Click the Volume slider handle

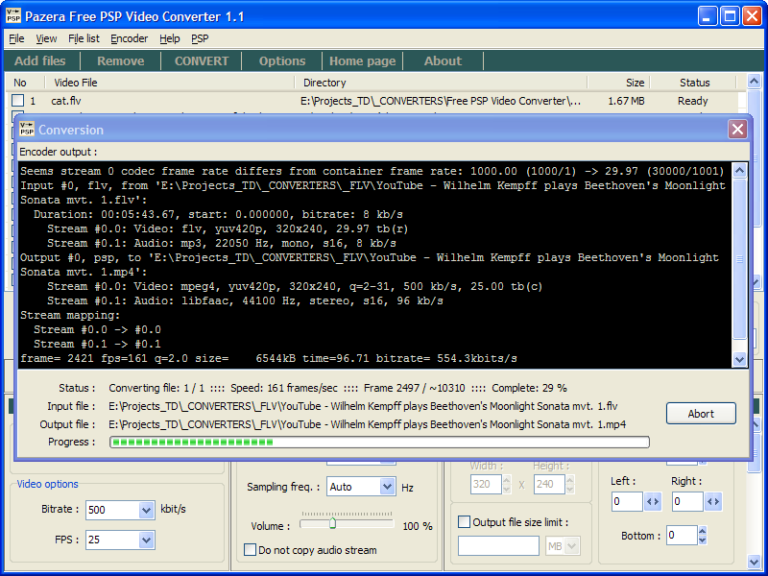(332, 523)
